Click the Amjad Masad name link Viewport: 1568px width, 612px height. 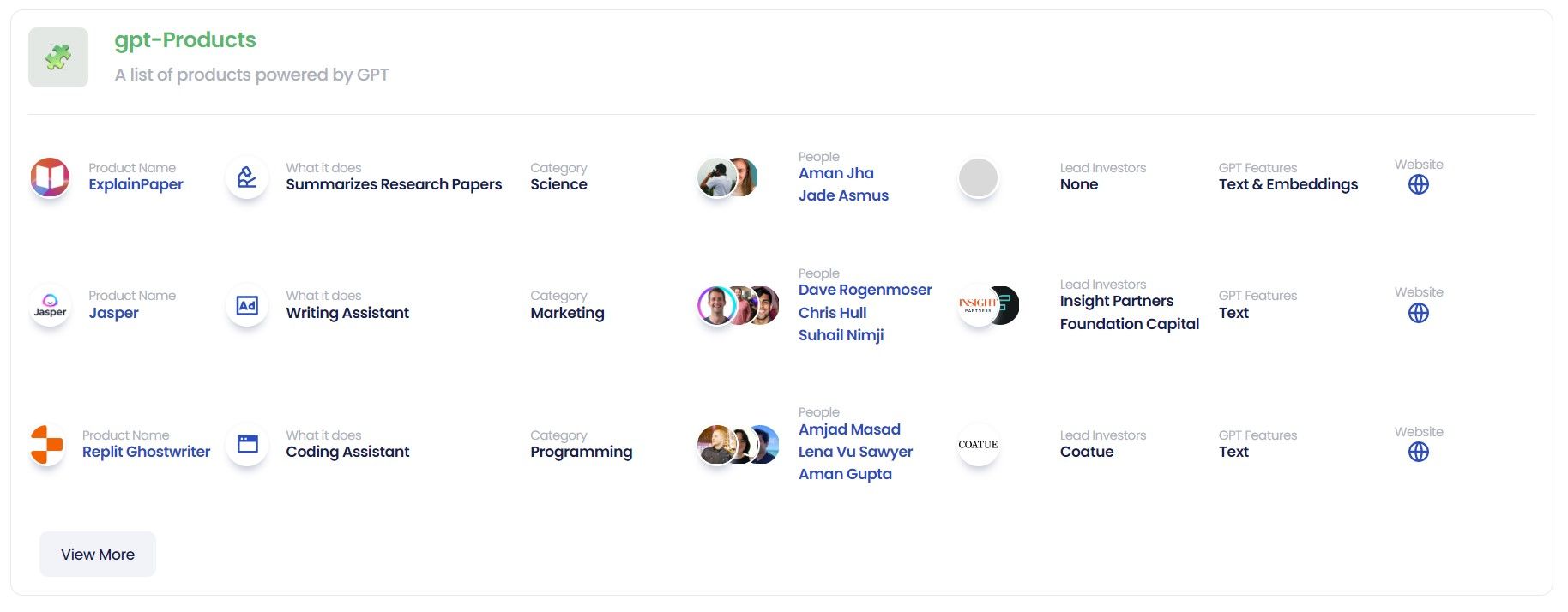[849, 429]
